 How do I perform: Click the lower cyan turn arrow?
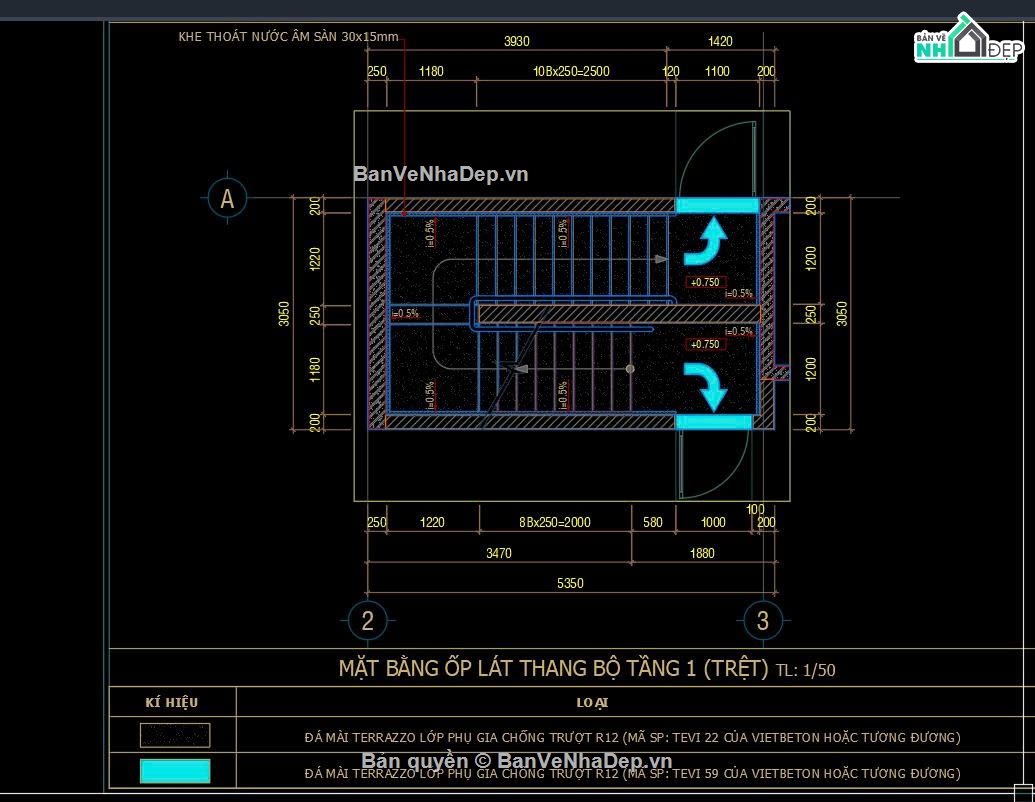(x=706, y=386)
